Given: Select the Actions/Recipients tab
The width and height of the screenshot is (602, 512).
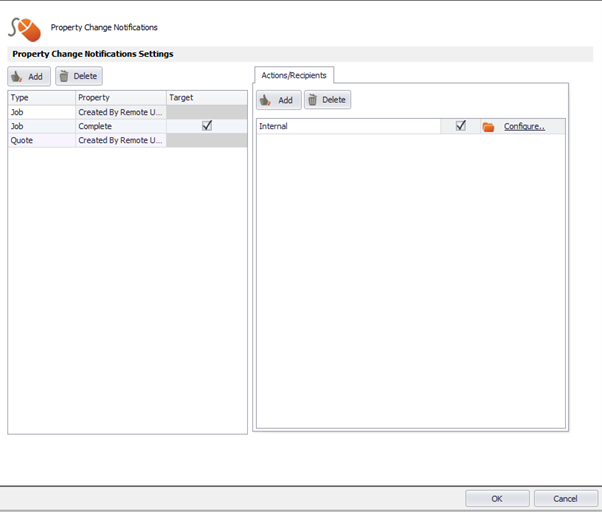Looking at the screenshot, I should 294,75.
